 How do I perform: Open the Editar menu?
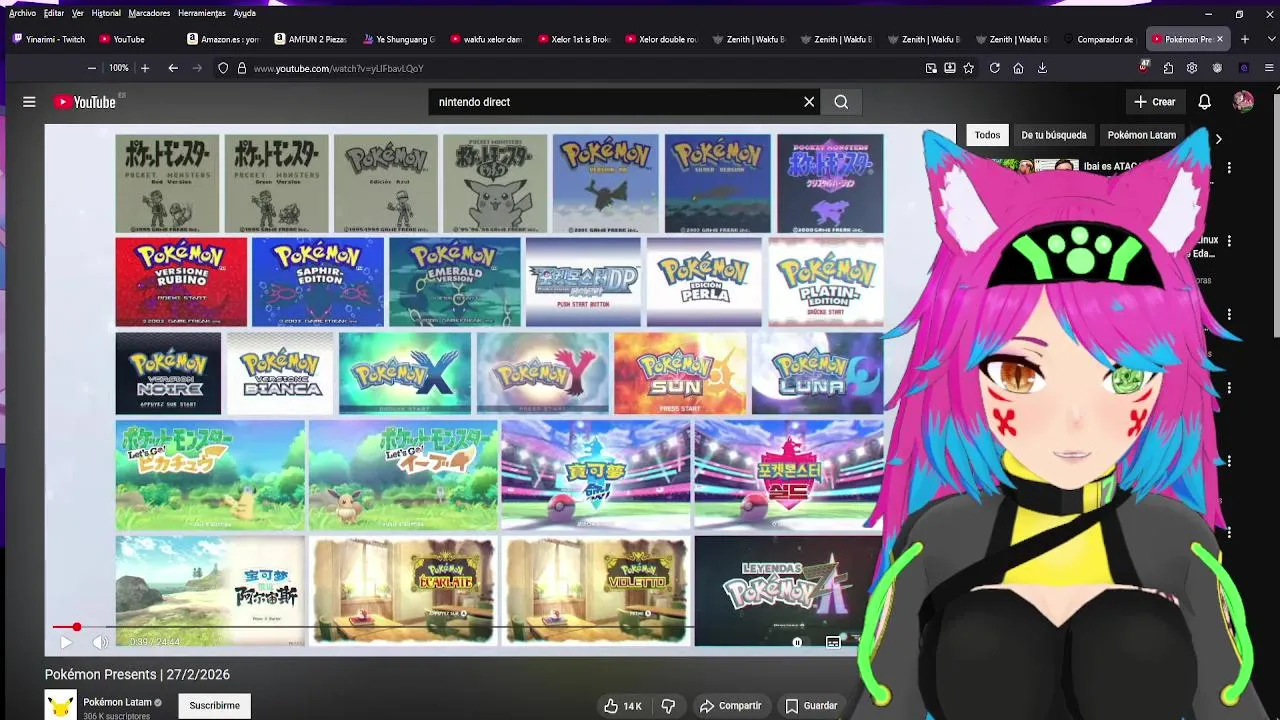54,13
